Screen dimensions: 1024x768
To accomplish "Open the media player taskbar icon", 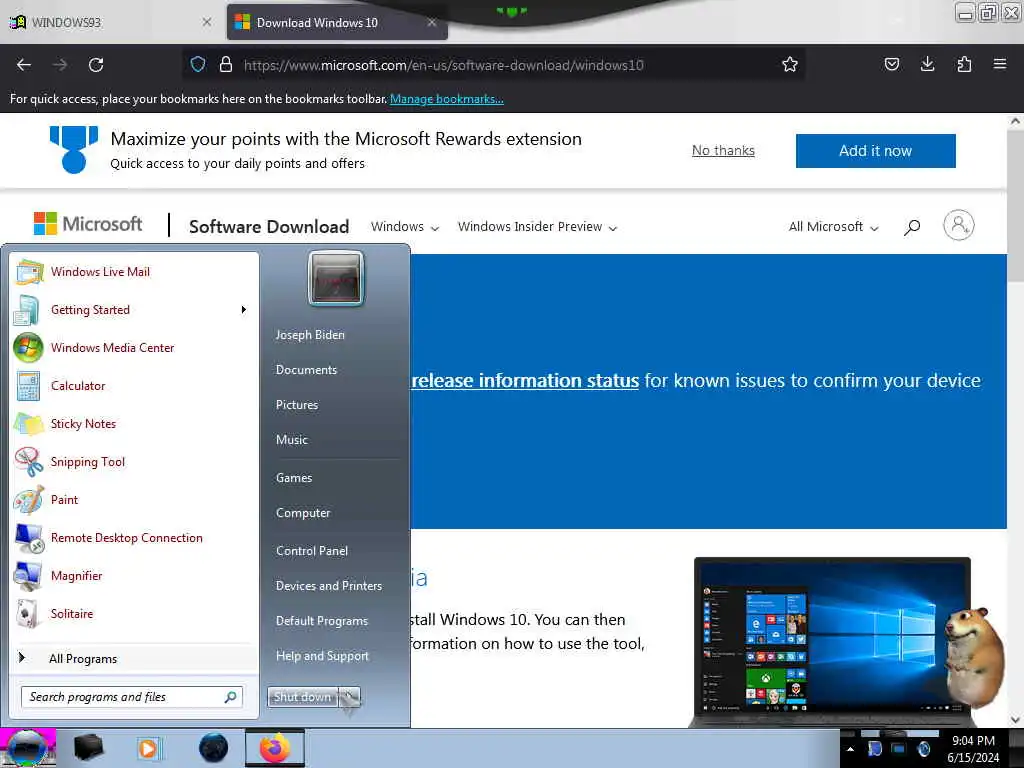I will (148, 748).
